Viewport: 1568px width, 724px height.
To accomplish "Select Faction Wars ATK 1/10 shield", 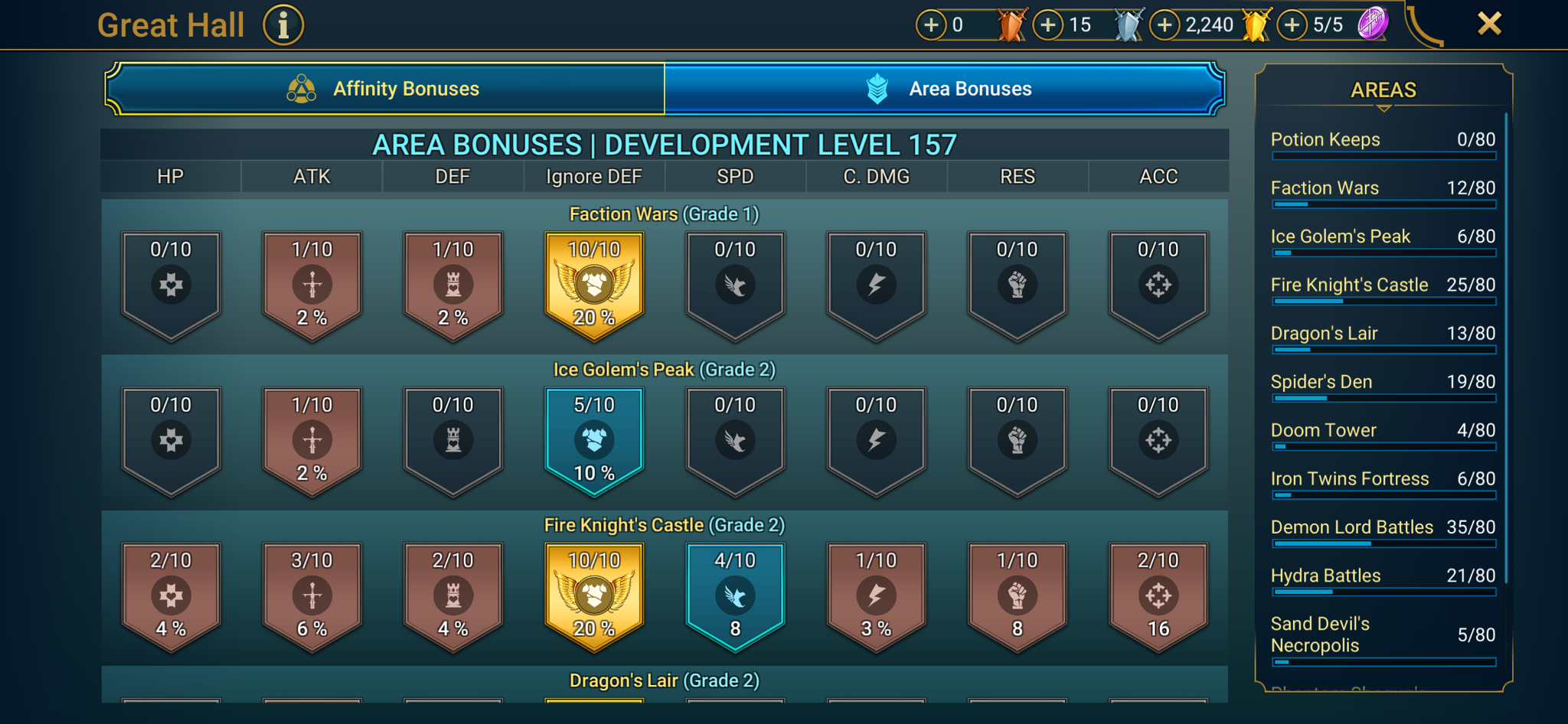I will pos(312,285).
